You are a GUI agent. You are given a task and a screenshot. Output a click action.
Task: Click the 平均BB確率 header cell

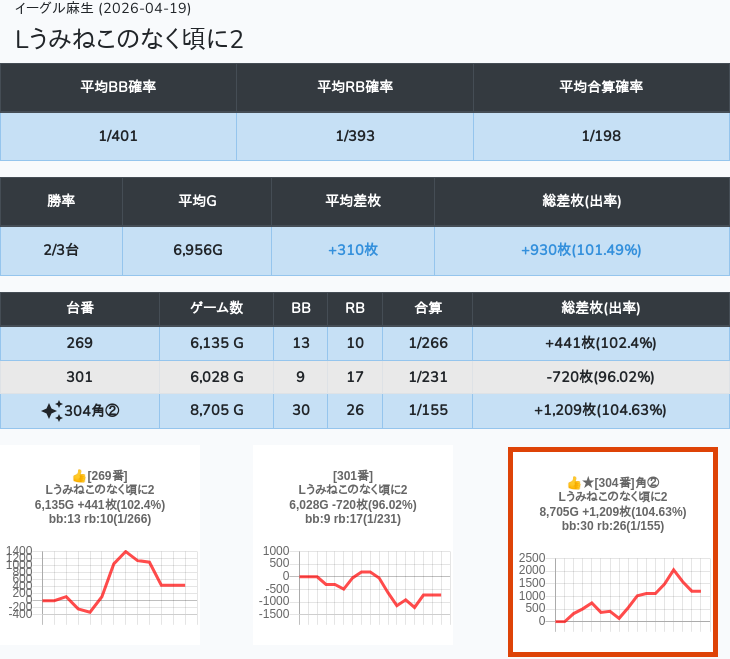coord(118,87)
